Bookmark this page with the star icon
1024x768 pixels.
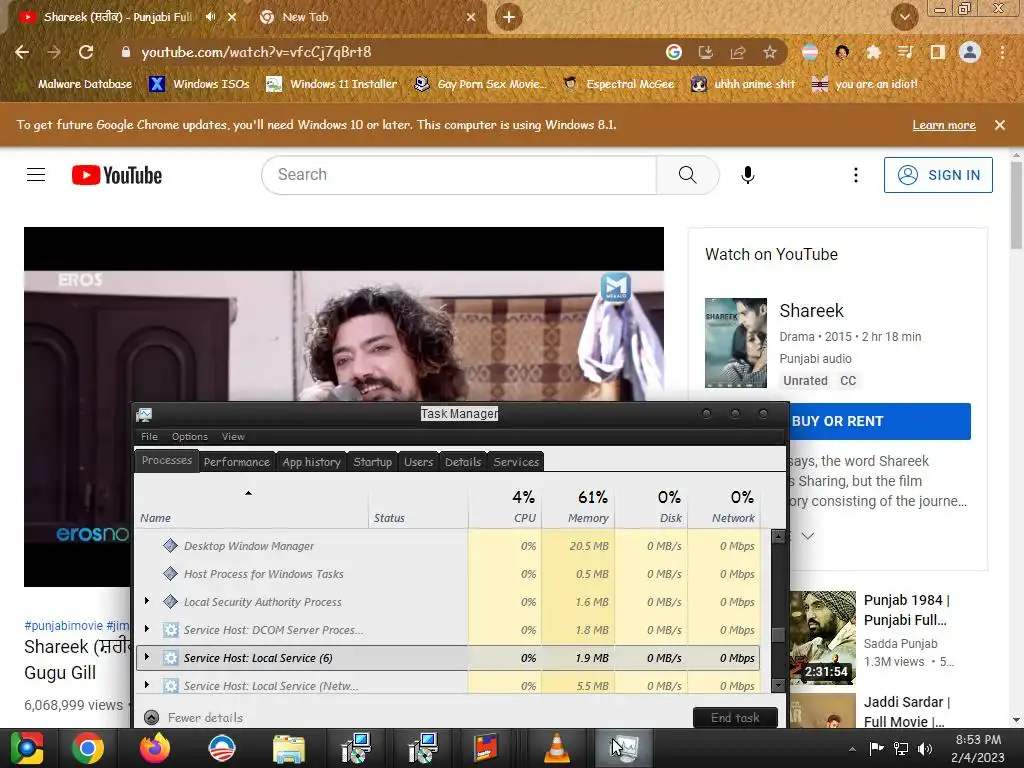tap(770, 52)
